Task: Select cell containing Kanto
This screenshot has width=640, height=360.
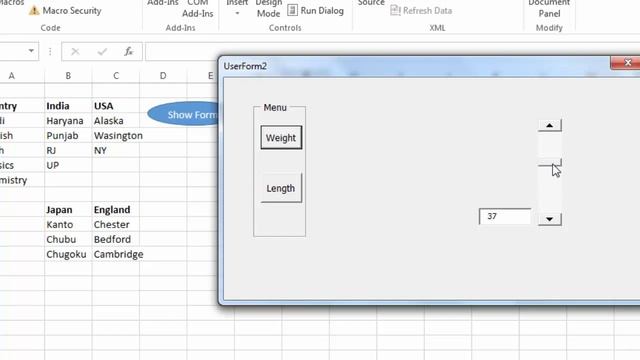Action: tap(68, 224)
